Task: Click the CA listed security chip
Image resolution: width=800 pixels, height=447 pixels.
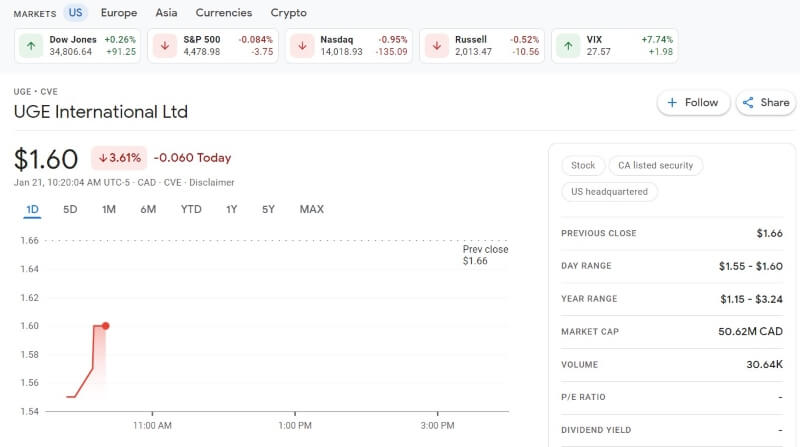Action: point(656,165)
